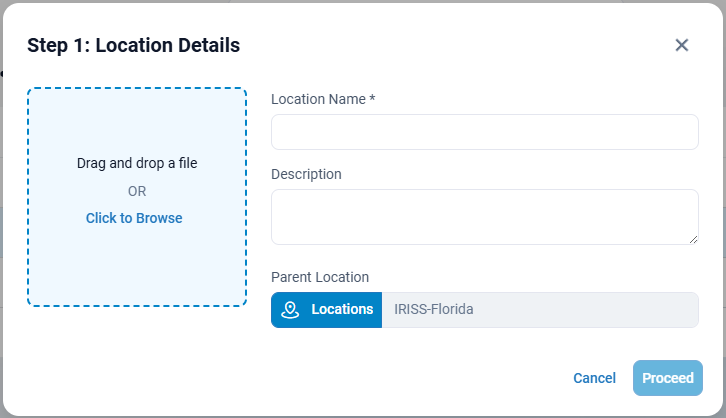The width and height of the screenshot is (726, 418).
Task: Click the Location Name input field
Action: tap(485, 132)
